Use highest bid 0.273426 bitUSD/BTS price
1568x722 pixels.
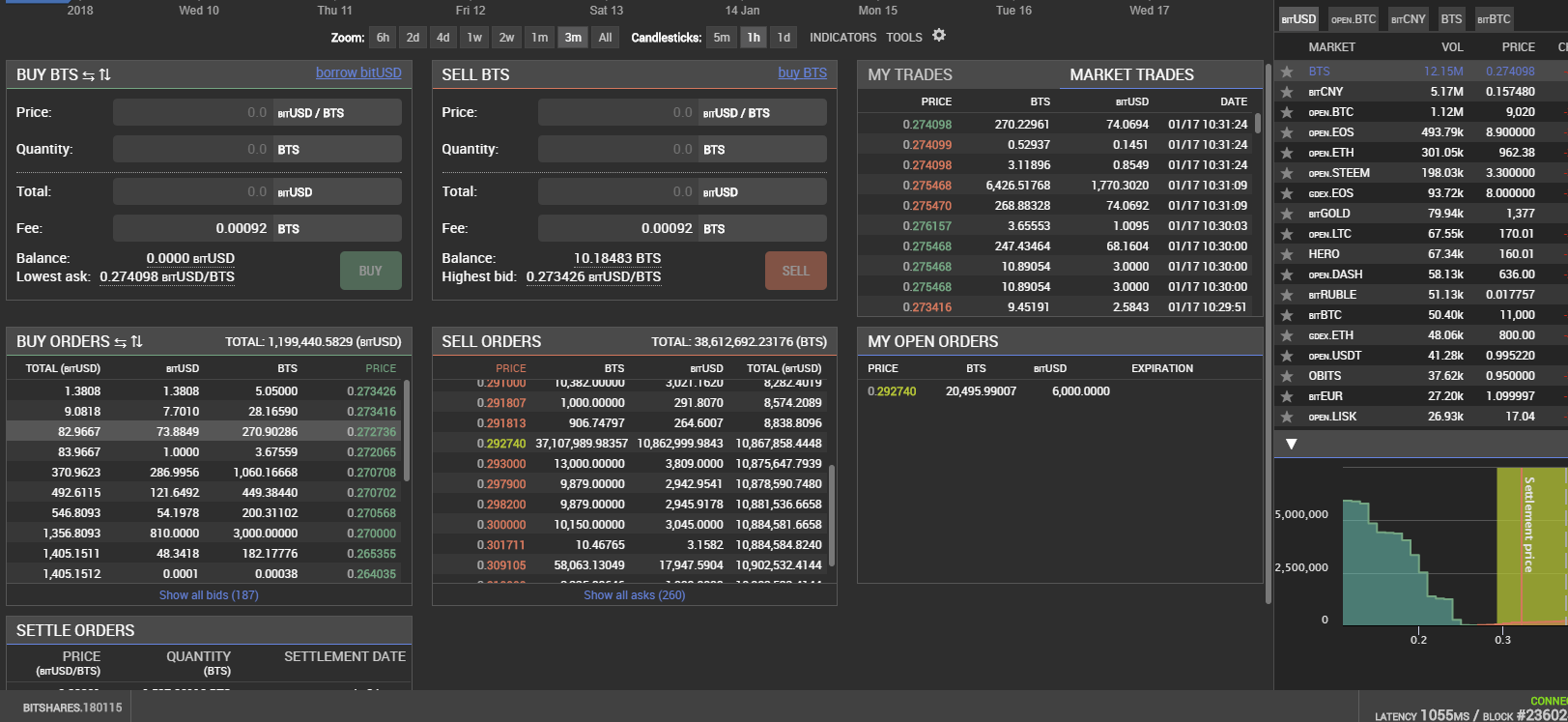click(x=593, y=276)
